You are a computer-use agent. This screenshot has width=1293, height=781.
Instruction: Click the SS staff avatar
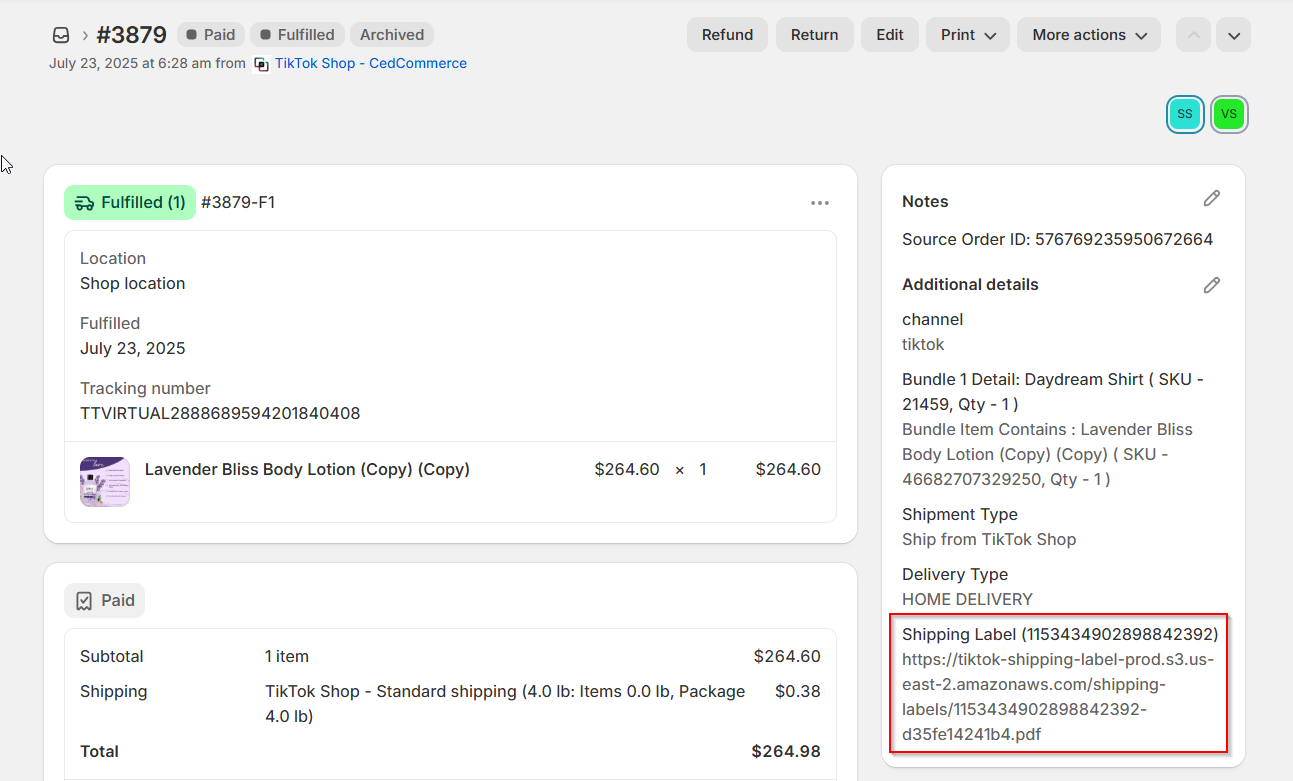[1185, 114]
